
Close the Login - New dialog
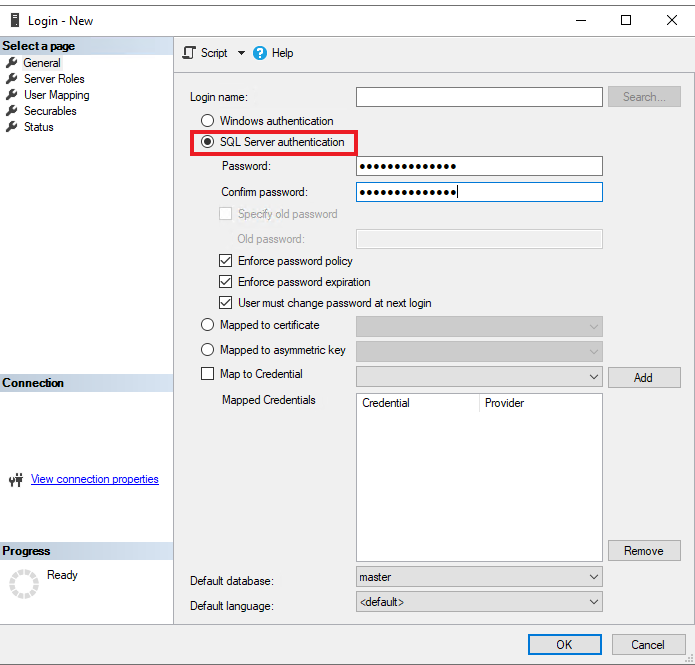coord(672,20)
